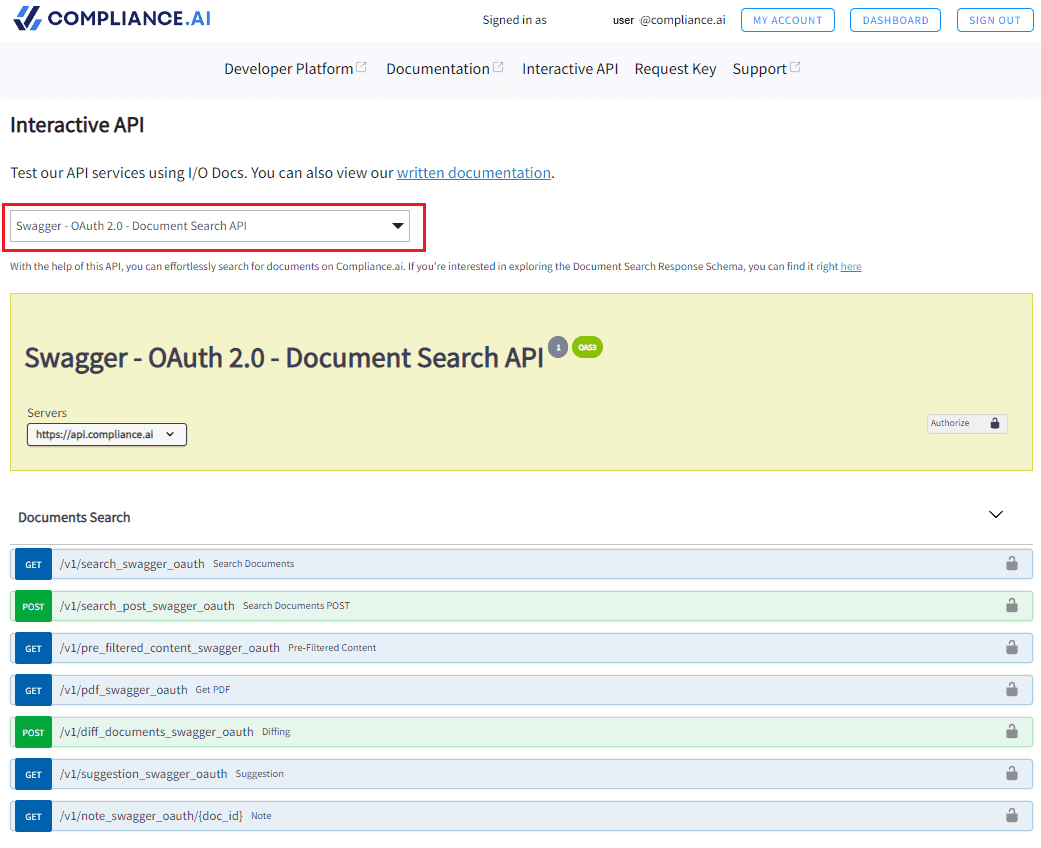Open the API selection dropdown
The image size is (1041, 848).
coord(210,226)
